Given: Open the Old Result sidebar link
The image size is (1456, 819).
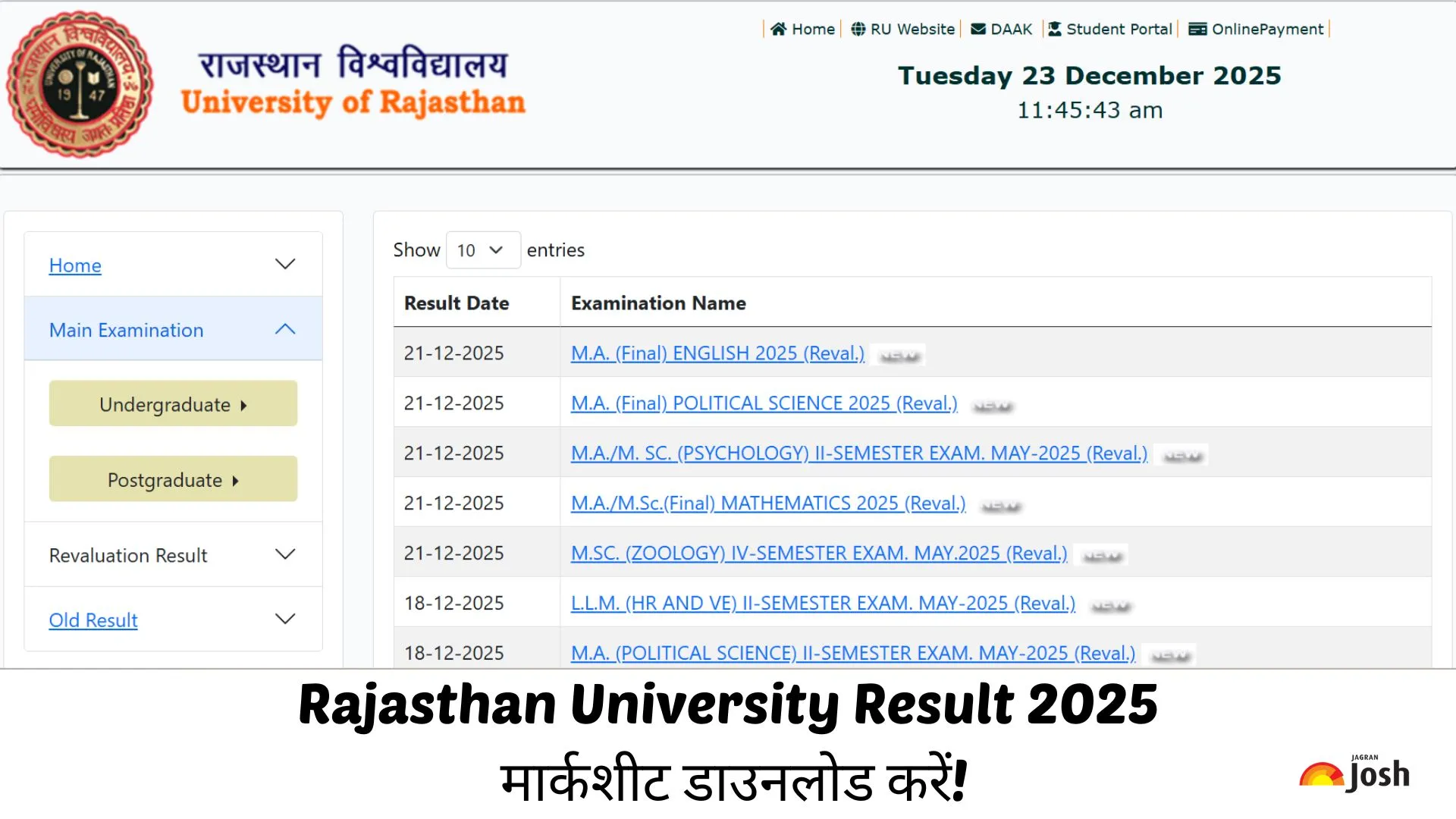Looking at the screenshot, I should [93, 620].
